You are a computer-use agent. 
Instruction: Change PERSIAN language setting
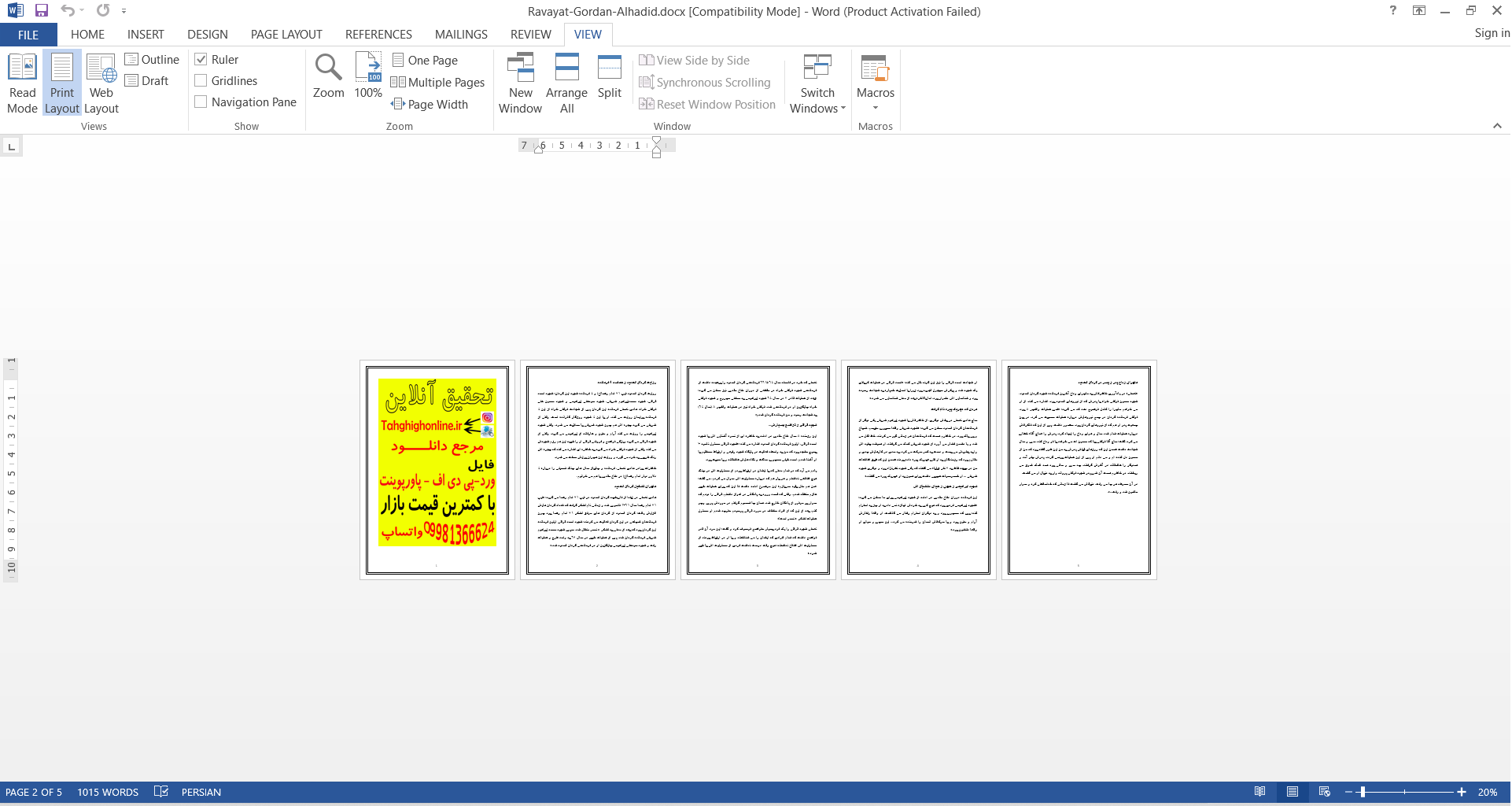tap(201, 793)
